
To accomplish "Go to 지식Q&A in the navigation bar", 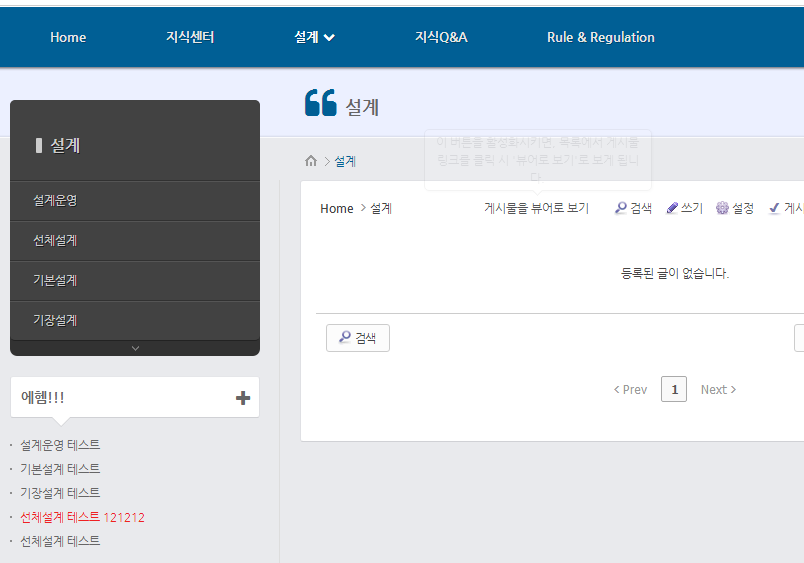I will pos(441,37).
